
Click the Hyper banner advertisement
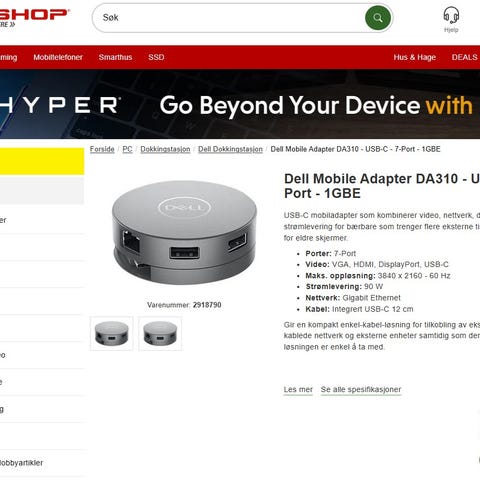click(x=240, y=104)
